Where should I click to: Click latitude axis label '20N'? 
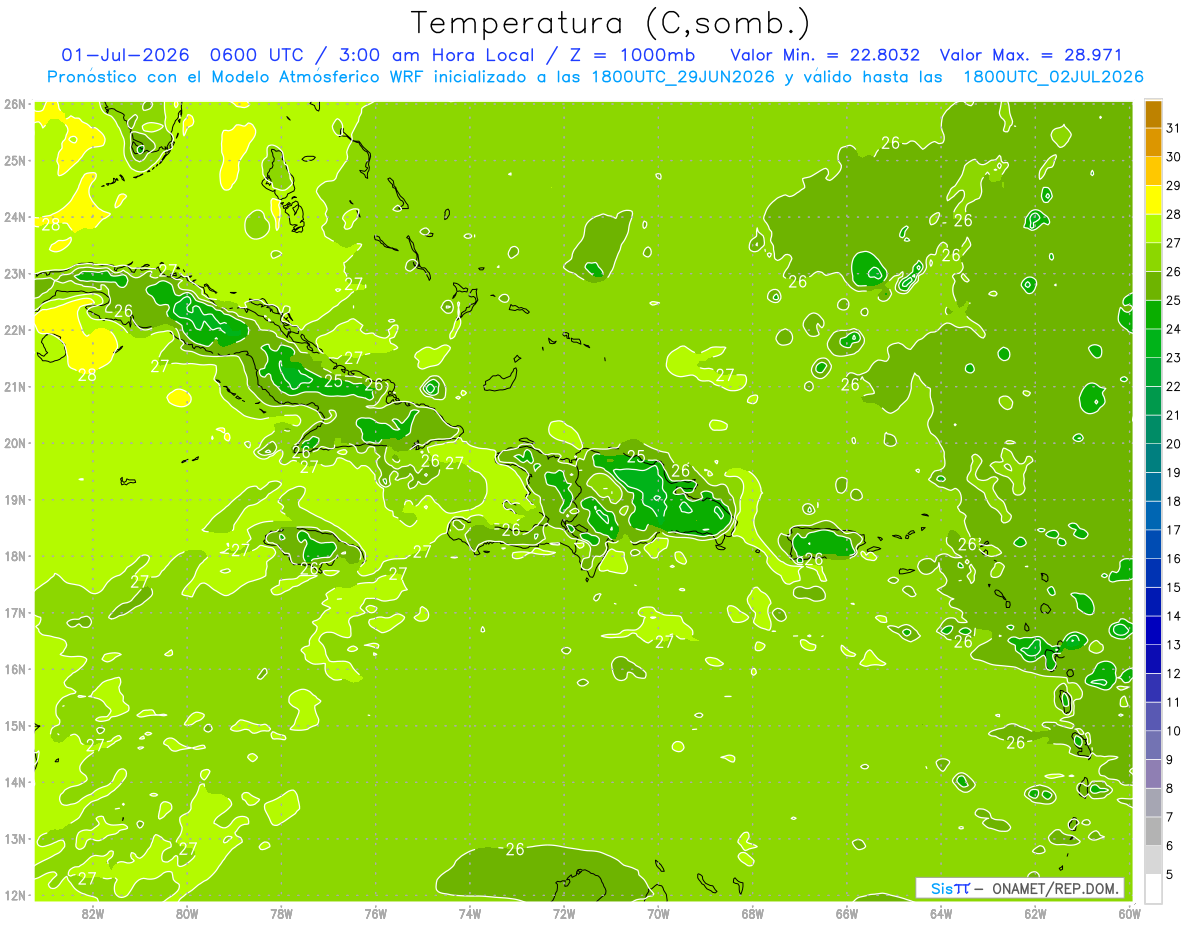[x=14, y=443]
